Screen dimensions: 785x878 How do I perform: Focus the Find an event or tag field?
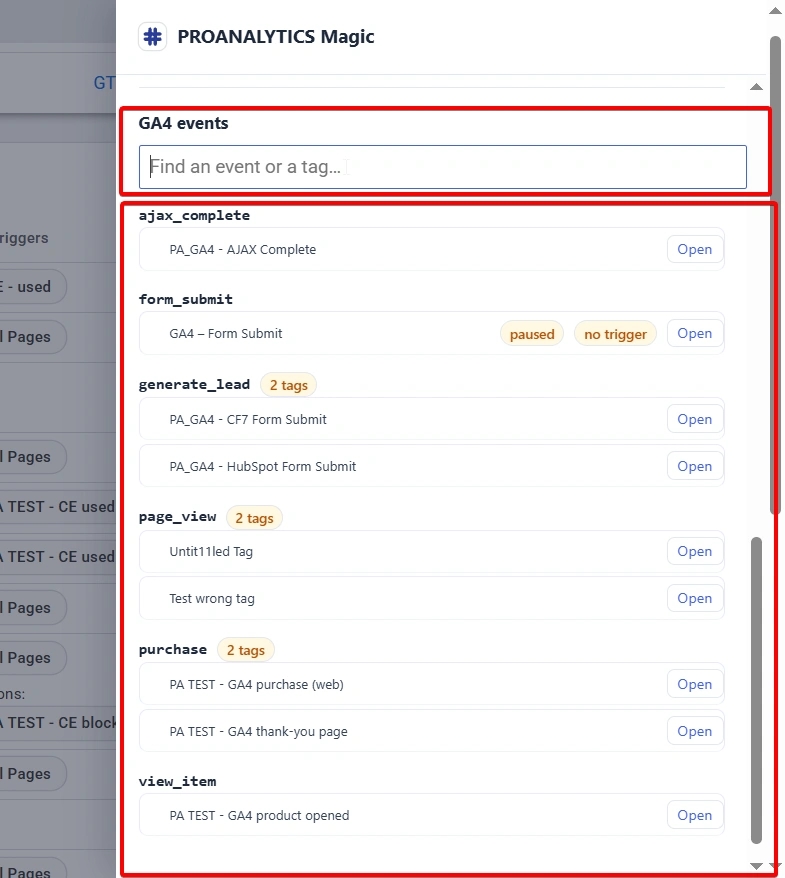click(442, 167)
